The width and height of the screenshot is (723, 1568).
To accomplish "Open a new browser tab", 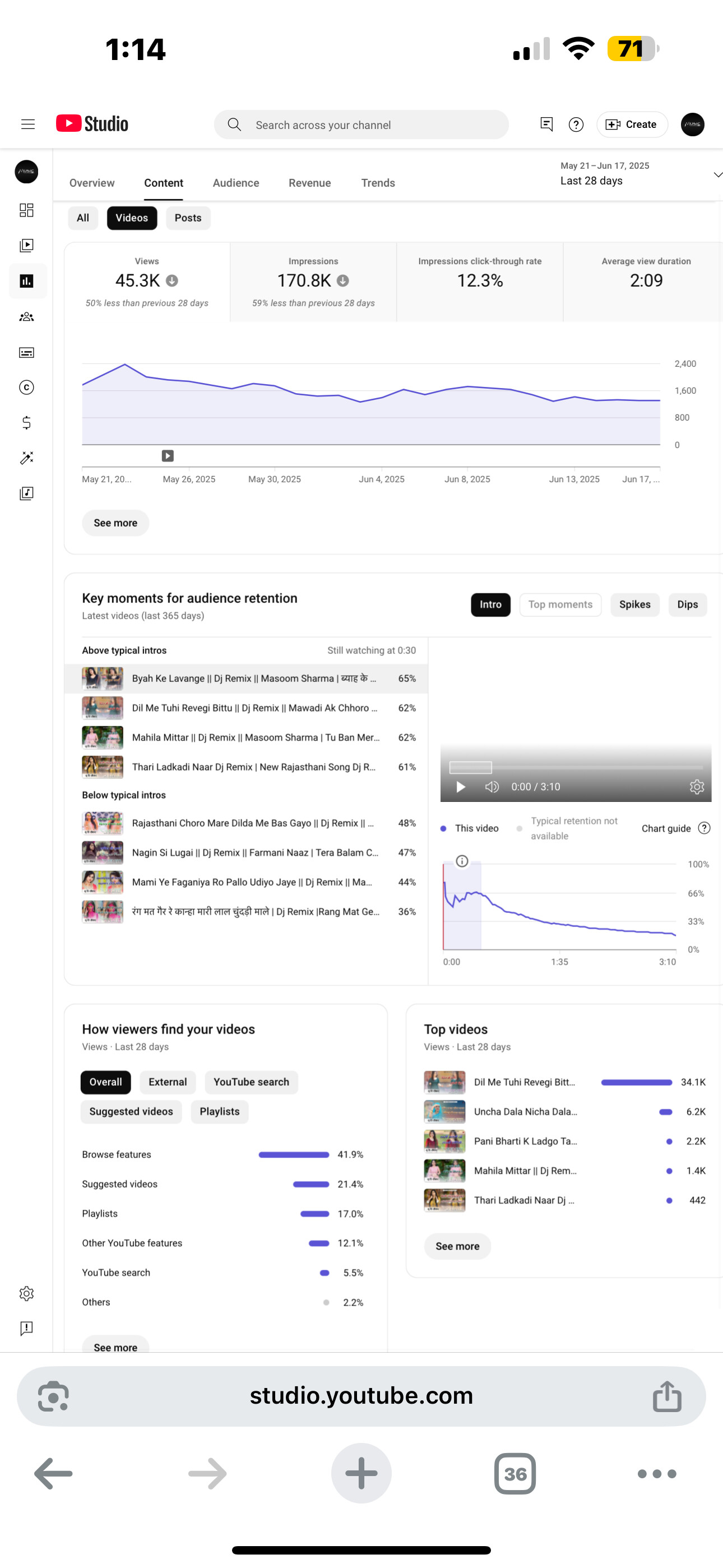I will click(361, 1473).
